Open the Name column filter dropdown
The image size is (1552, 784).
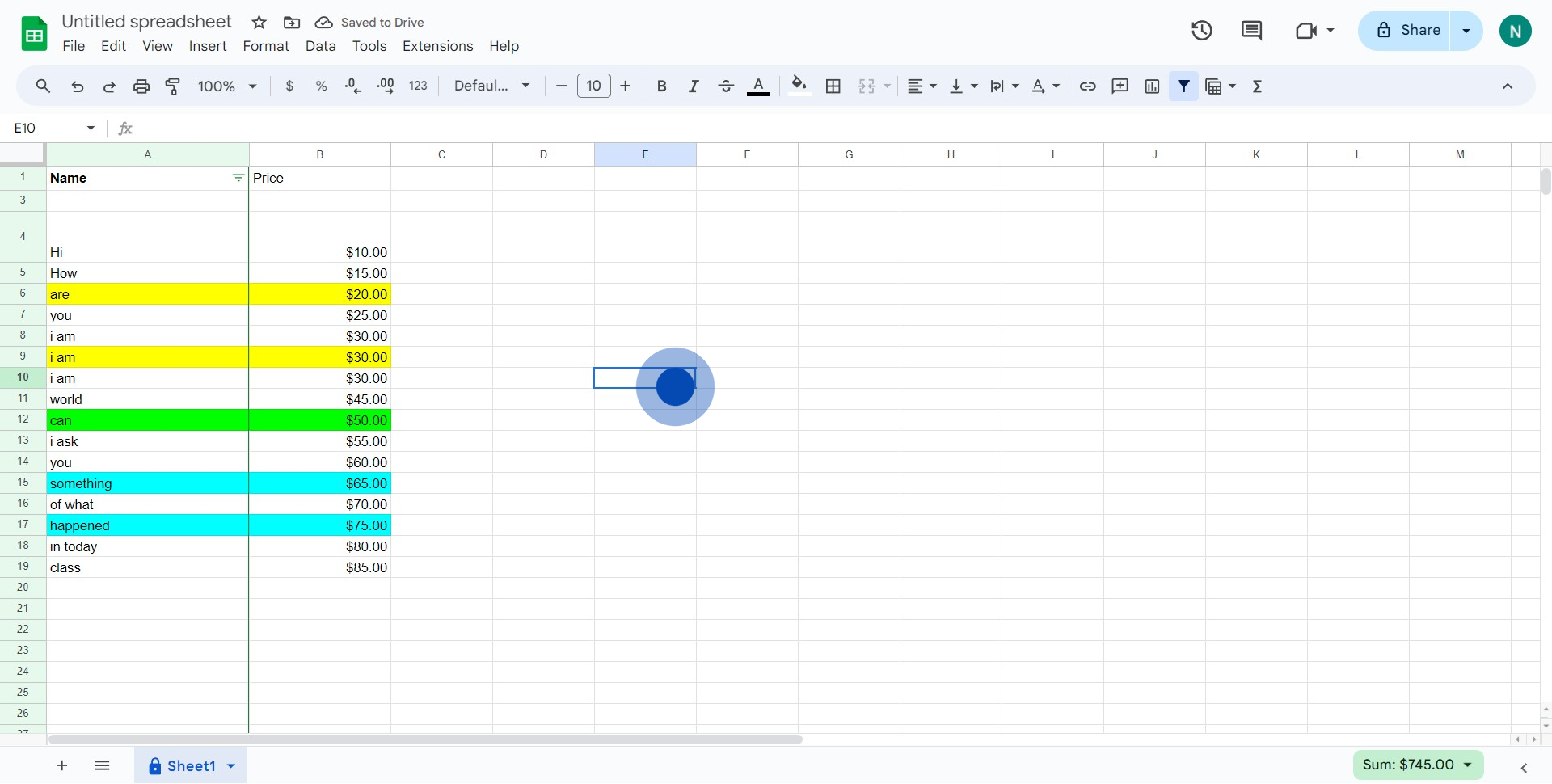238,178
